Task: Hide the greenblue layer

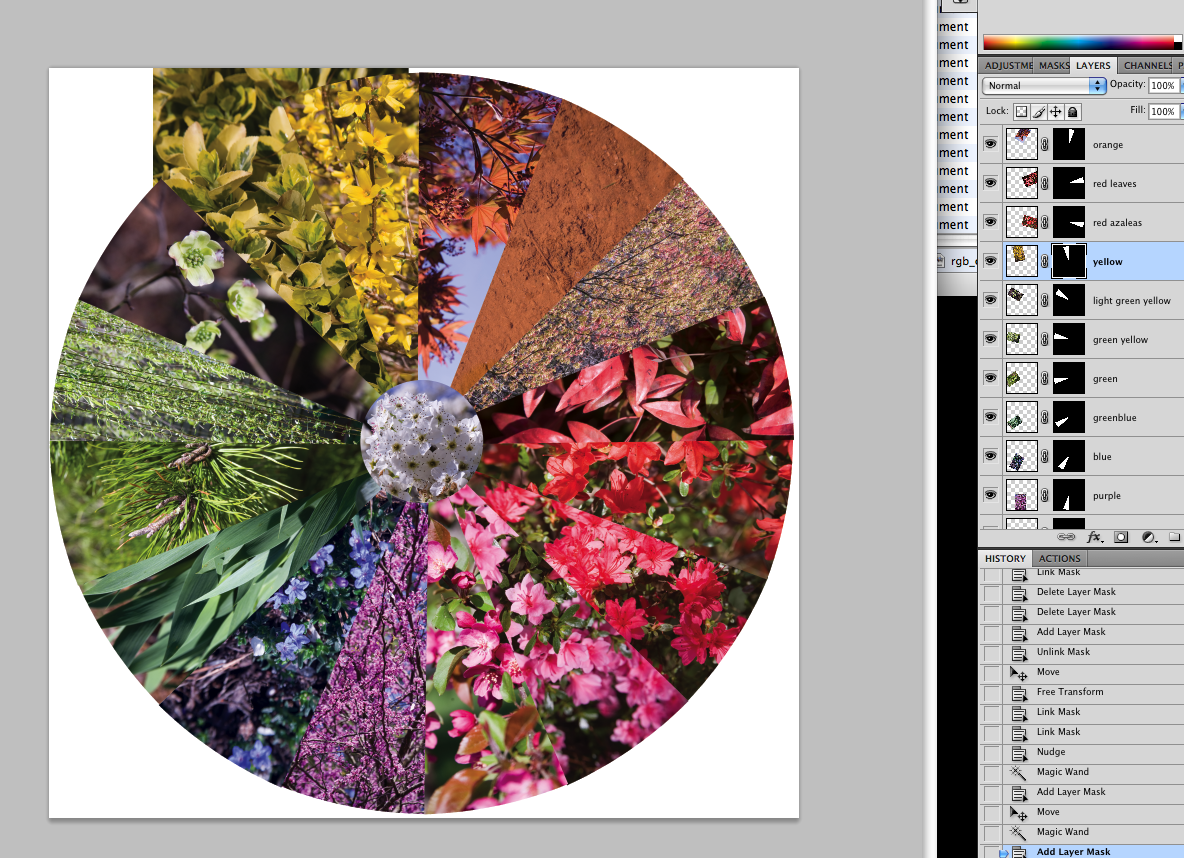Action: [990, 417]
